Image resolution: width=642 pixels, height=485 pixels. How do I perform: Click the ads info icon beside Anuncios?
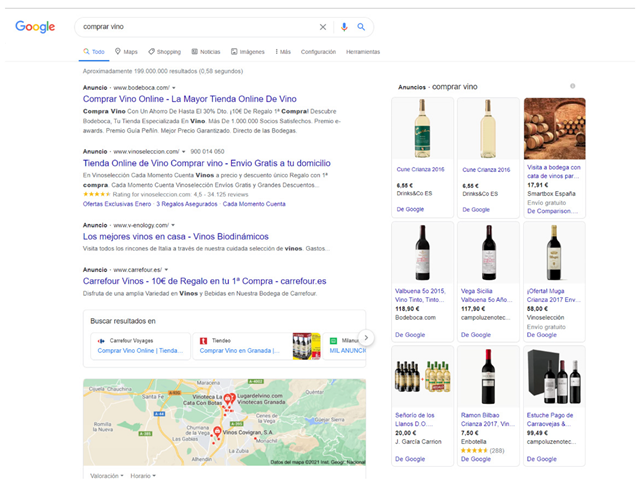(x=572, y=87)
